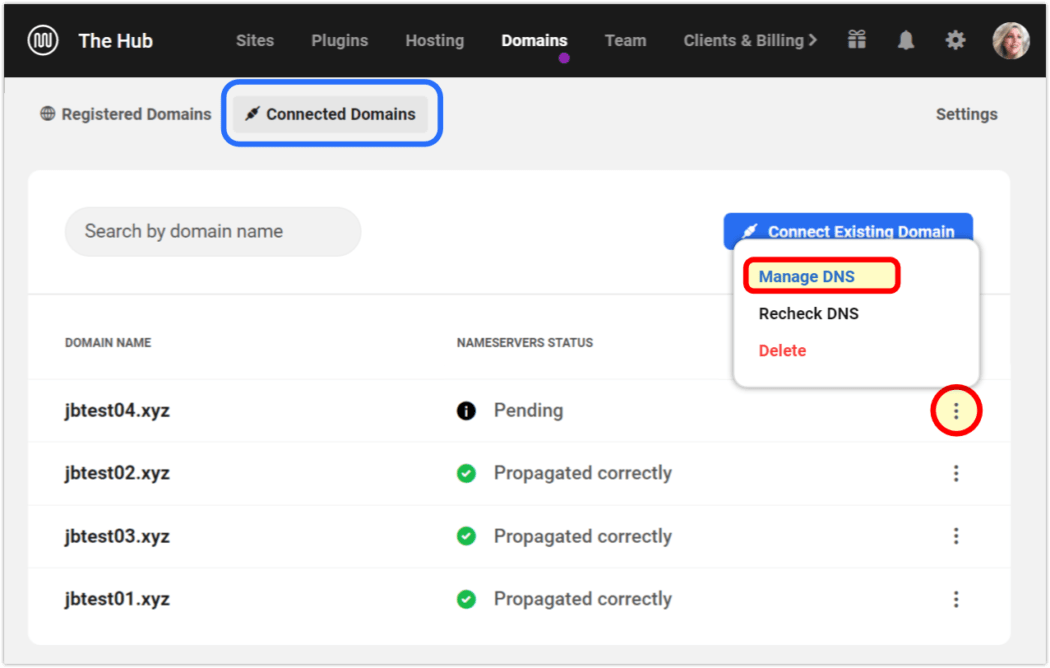Viewport: 1050px width, 668px height.
Task: Click the info icon beside Pending status
Action: point(466,410)
